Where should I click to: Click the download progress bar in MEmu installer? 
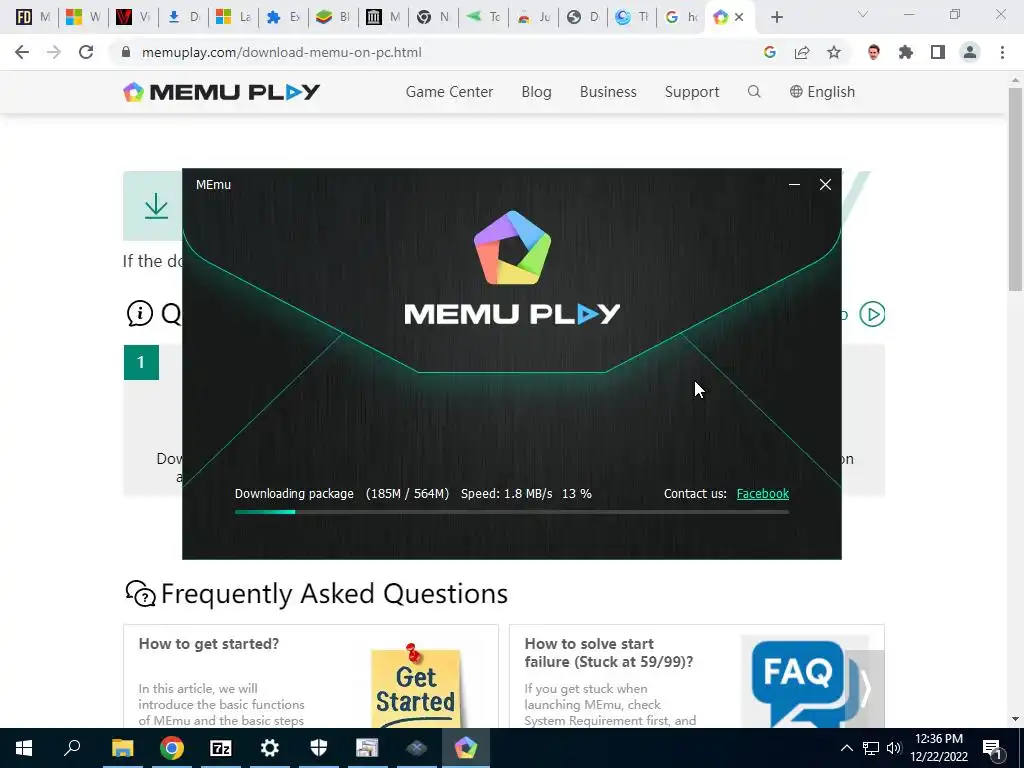click(511, 512)
